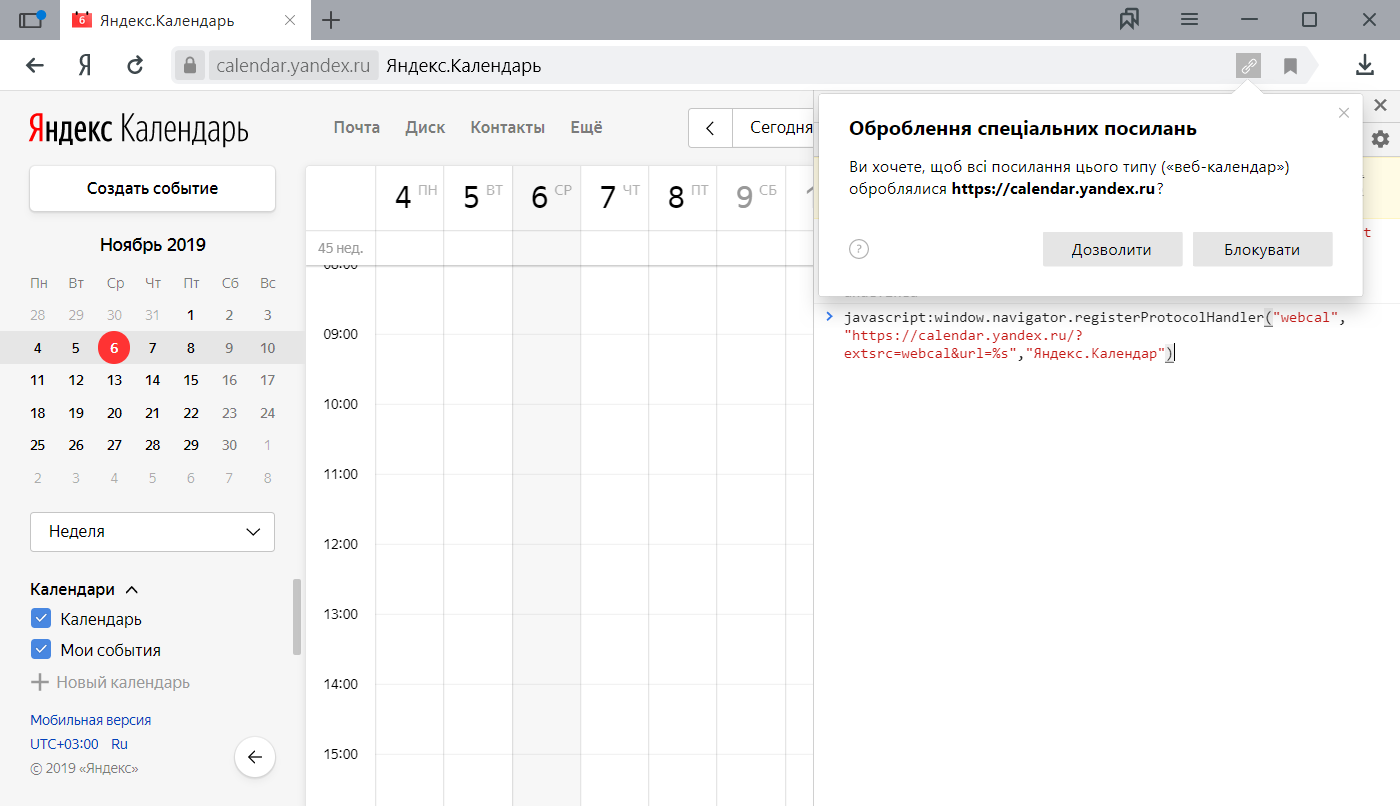Open Контакты in the top navigation

point(508,128)
